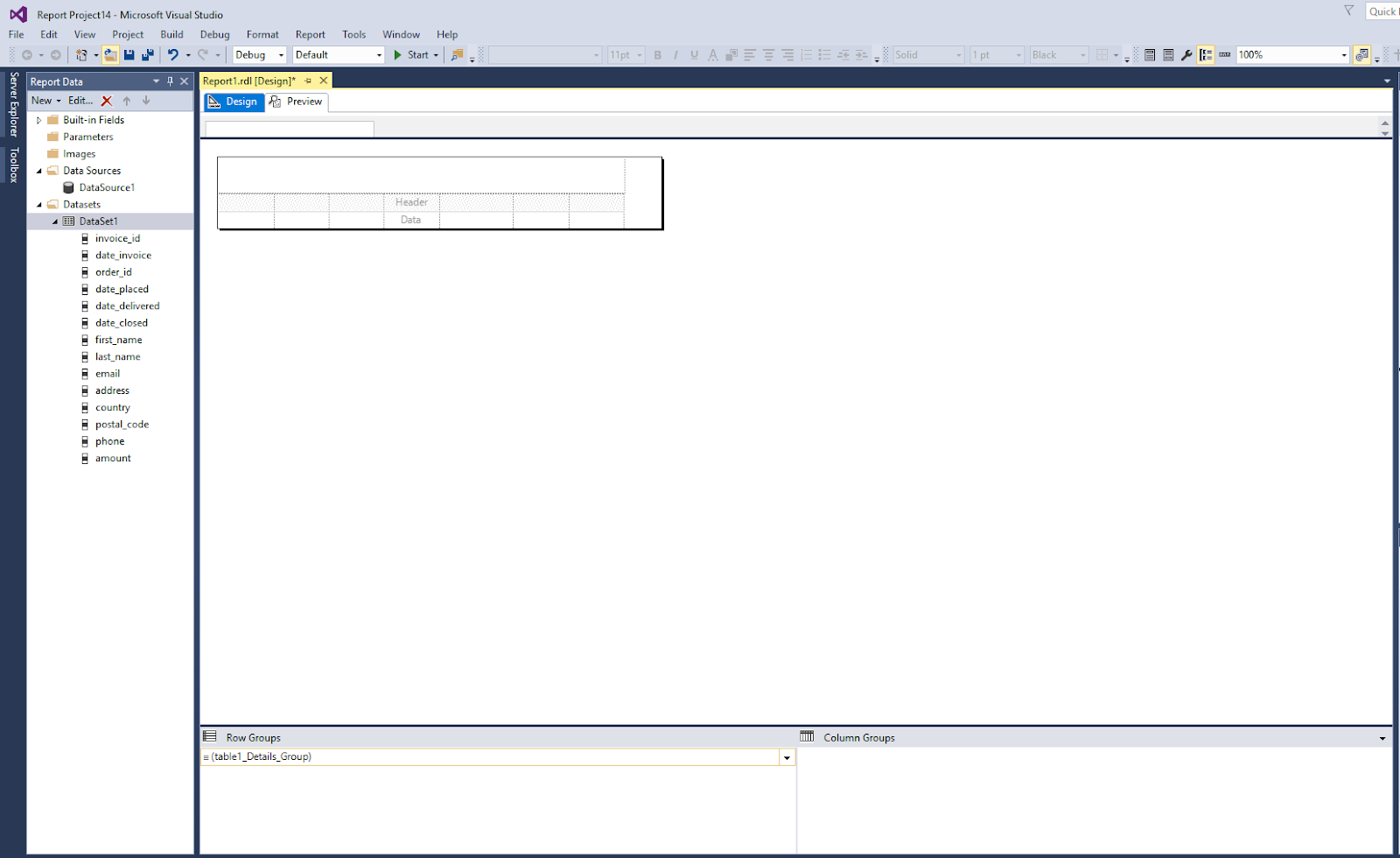Click the align left icon
Viewport: 1400px width, 858px height.
pyautogui.click(x=750, y=55)
